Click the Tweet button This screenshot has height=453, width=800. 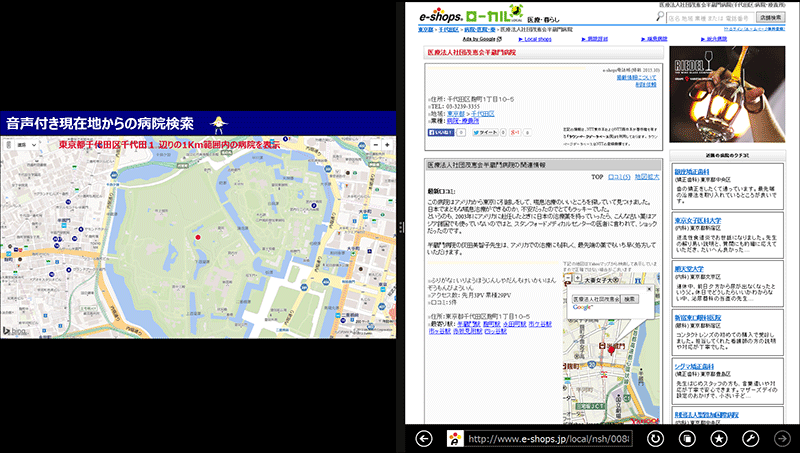(x=485, y=132)
